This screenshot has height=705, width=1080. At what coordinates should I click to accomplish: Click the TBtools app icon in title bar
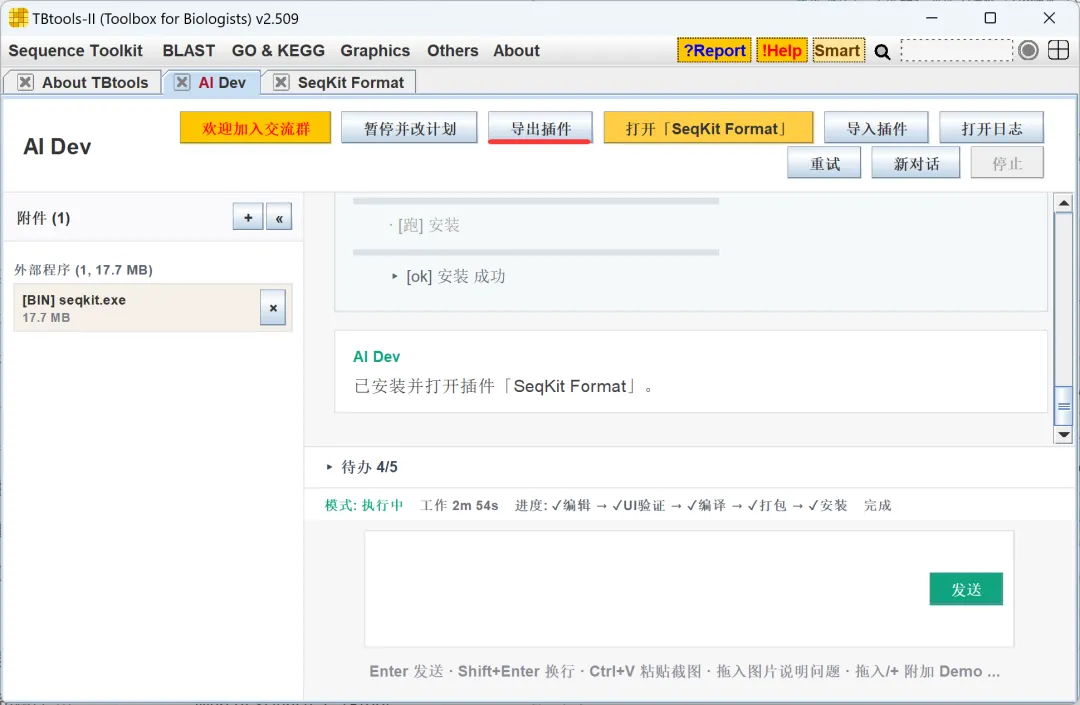tap(18, 18)
